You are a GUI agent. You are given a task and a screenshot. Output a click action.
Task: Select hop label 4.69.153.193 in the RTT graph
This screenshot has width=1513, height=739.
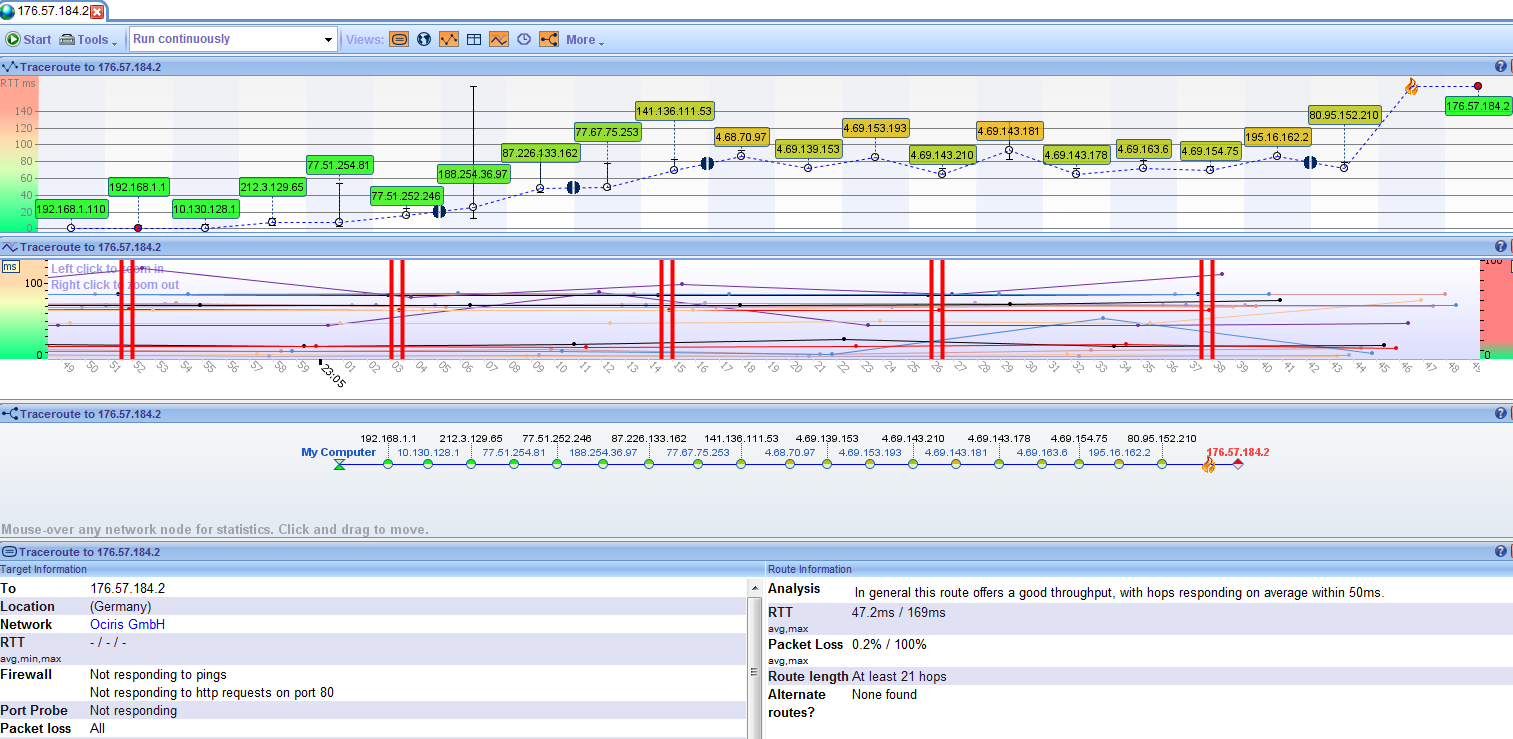pos(875,128)
